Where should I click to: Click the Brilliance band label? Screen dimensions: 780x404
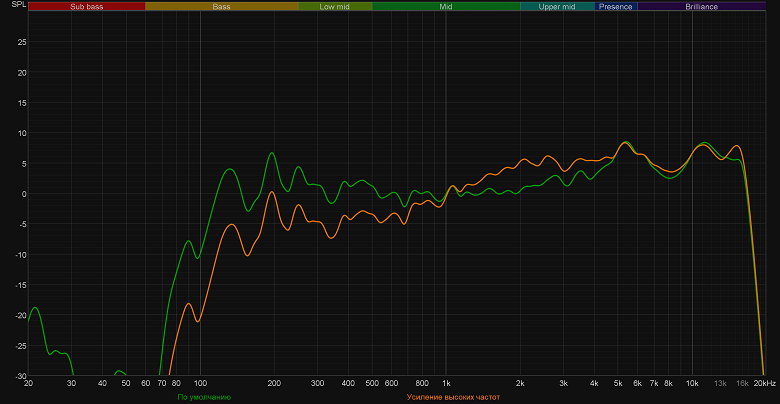coord(701,6)
